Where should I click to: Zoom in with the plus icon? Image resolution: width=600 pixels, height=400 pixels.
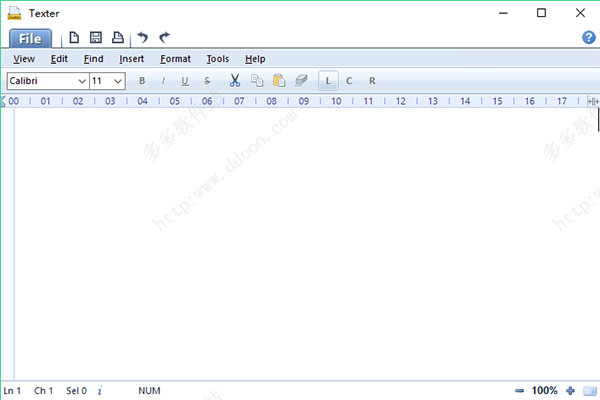click(570, 390)
